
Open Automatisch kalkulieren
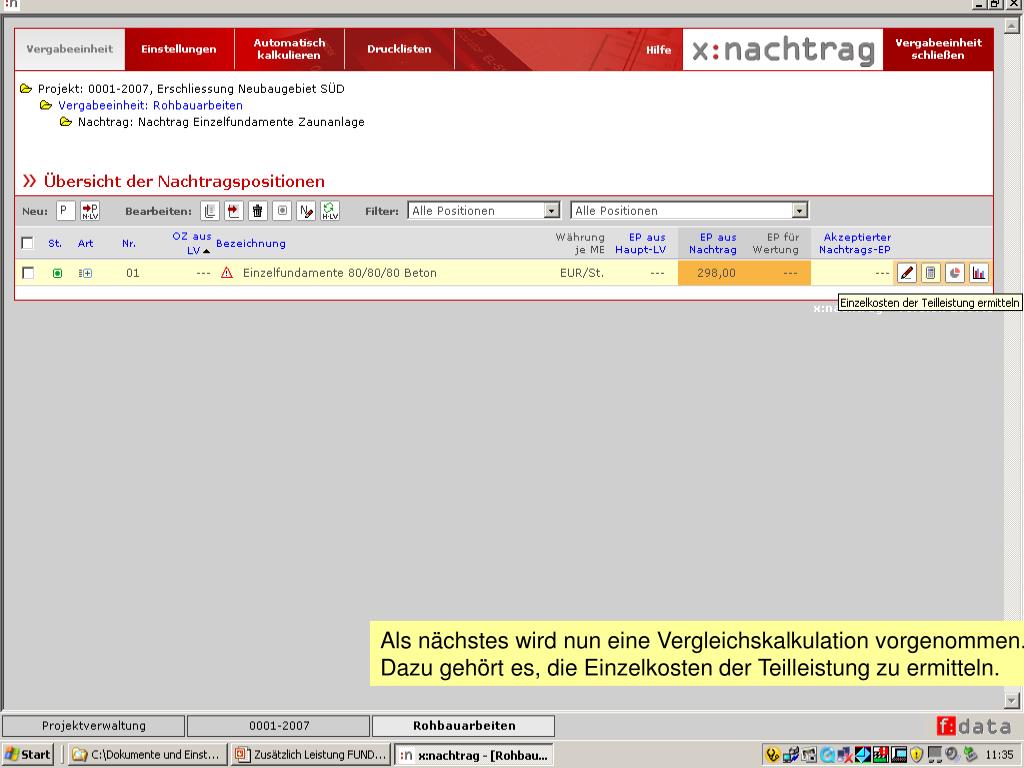289,49
